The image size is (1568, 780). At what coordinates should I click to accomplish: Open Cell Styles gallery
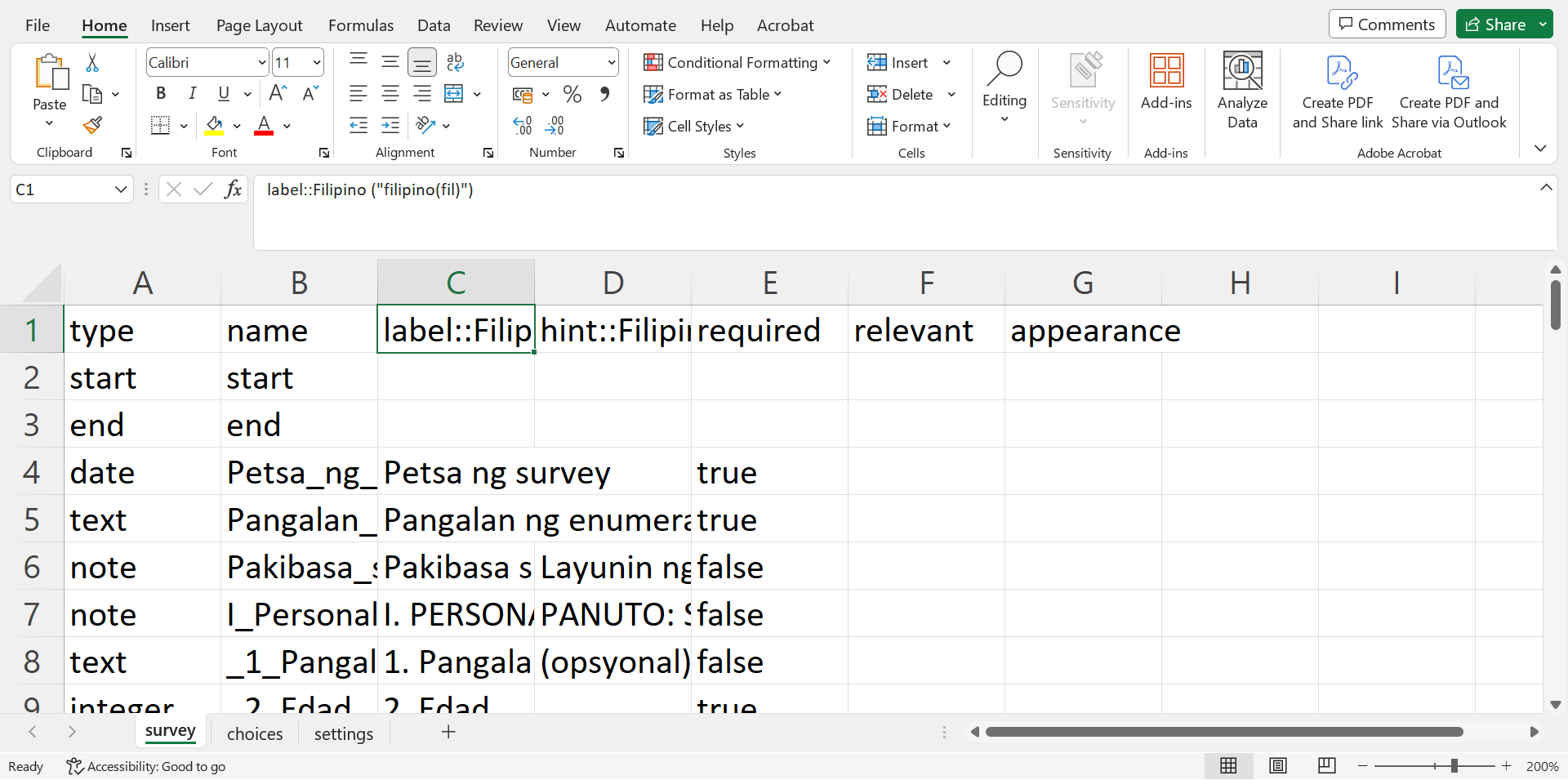point(693,126)
